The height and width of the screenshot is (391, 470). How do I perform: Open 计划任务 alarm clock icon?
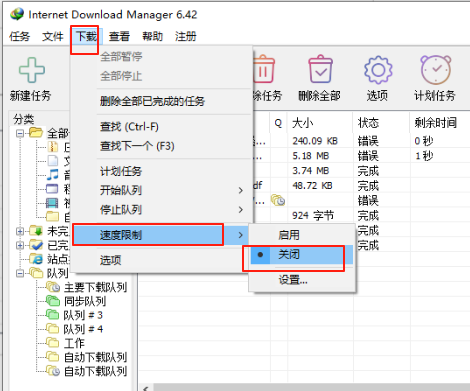tap(436, 70)
